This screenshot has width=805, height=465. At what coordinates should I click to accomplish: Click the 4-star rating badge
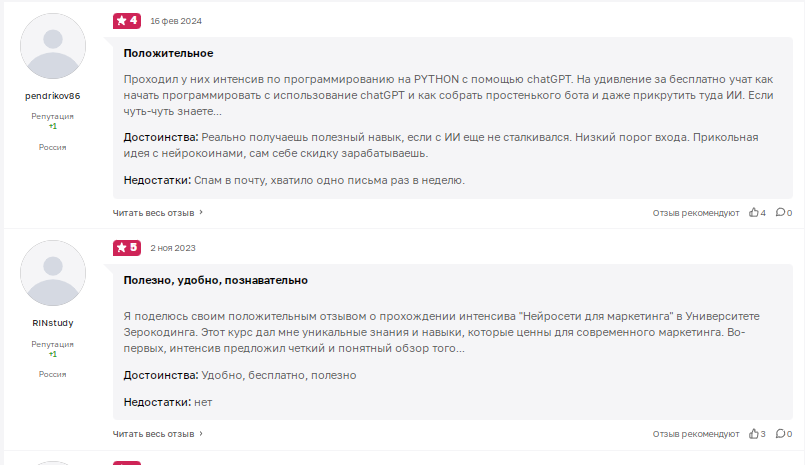(x=127, y=21)
